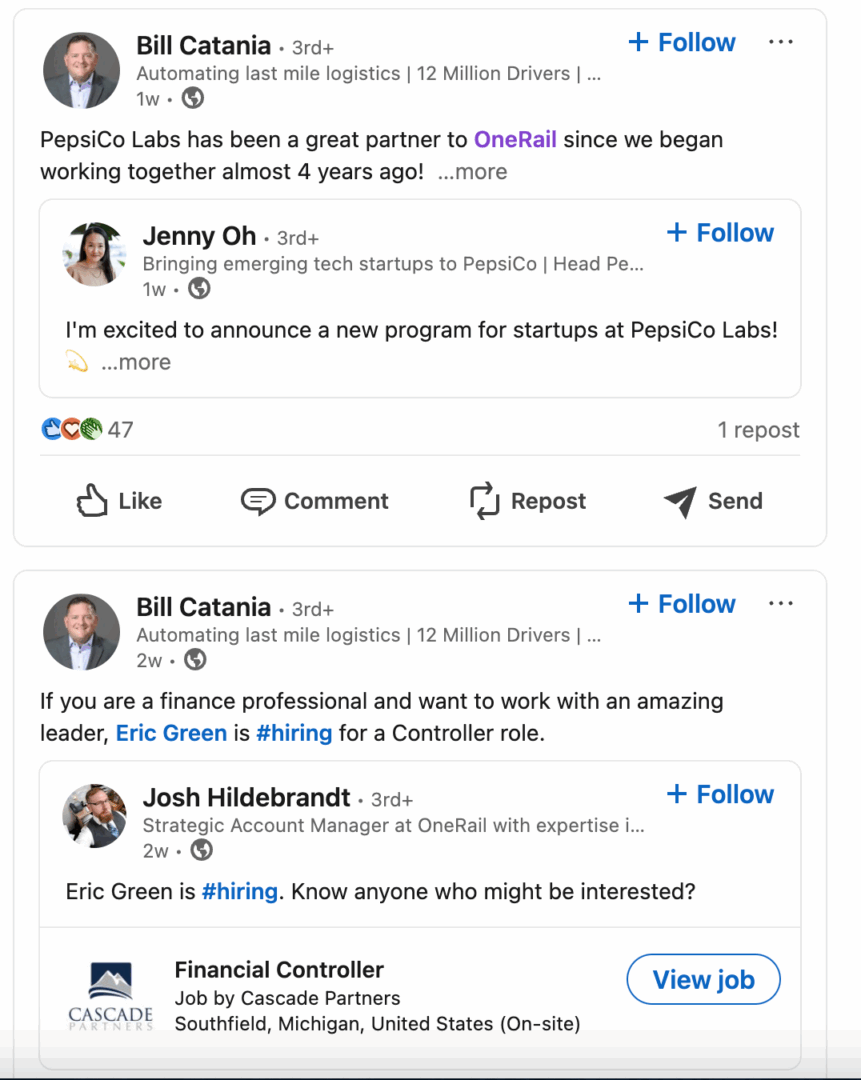Click the Repost arrows icon
Image resolution: width=861 pixels, height=1080 pixels.
[485, 501]
